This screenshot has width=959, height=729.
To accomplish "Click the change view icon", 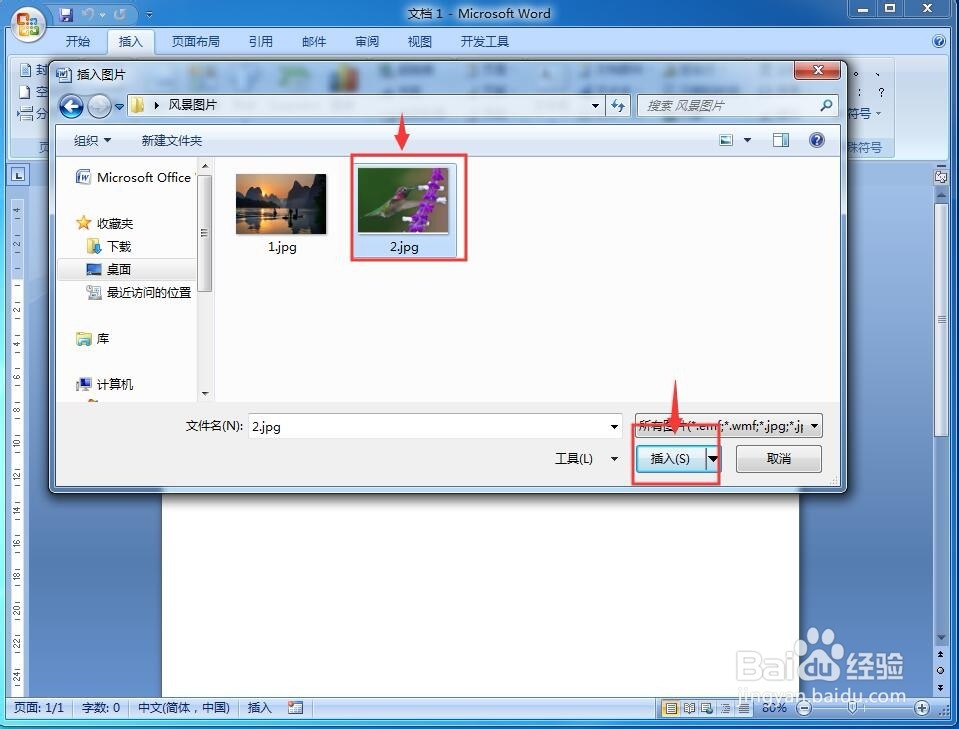I will coord(726,141).
